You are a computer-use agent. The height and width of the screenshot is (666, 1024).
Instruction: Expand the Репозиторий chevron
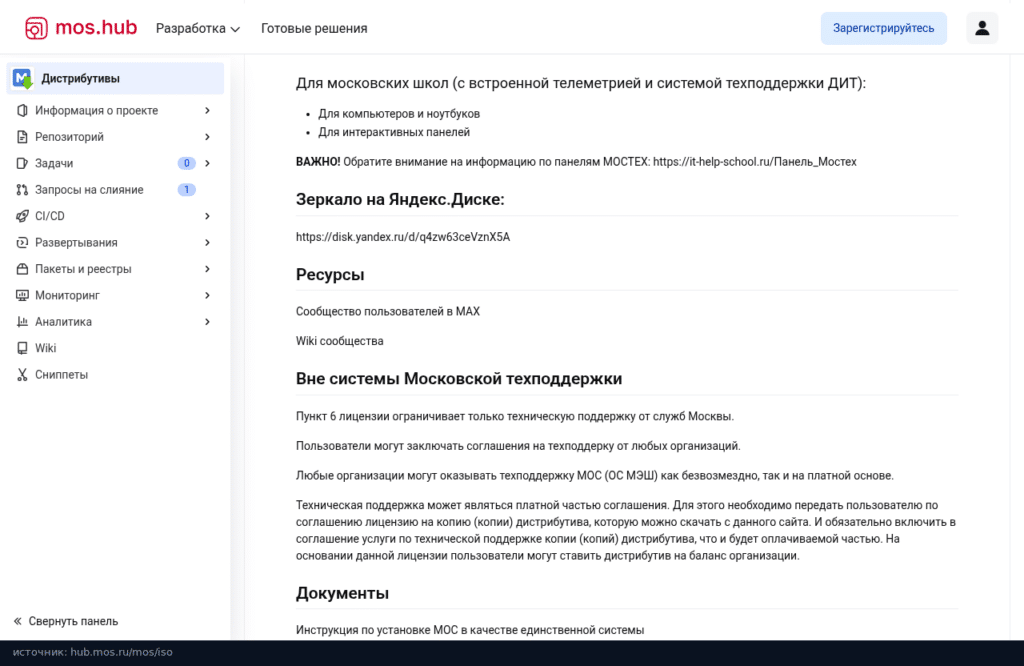(207, 137)
